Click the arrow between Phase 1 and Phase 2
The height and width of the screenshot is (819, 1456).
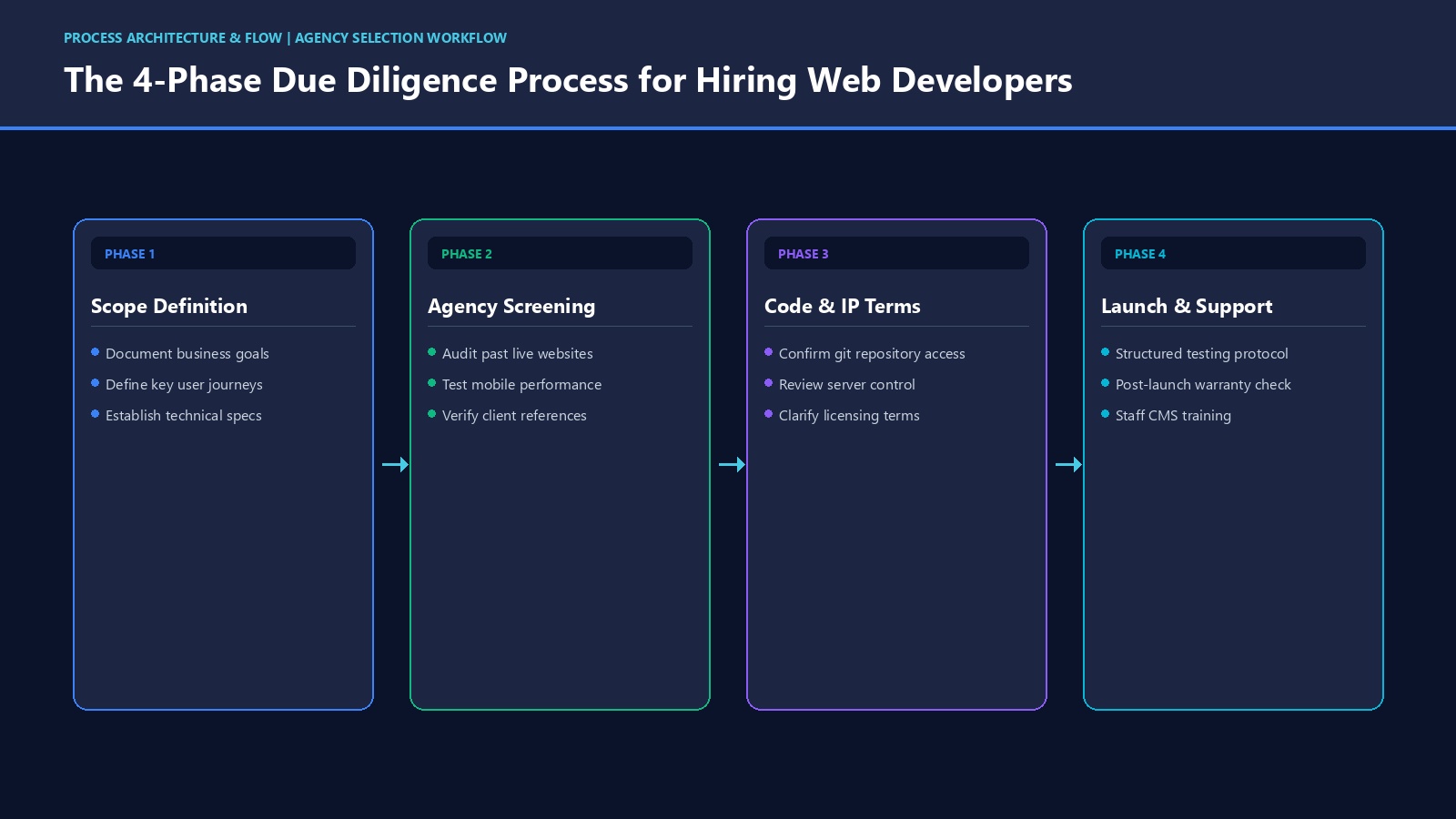coord(396,465)
